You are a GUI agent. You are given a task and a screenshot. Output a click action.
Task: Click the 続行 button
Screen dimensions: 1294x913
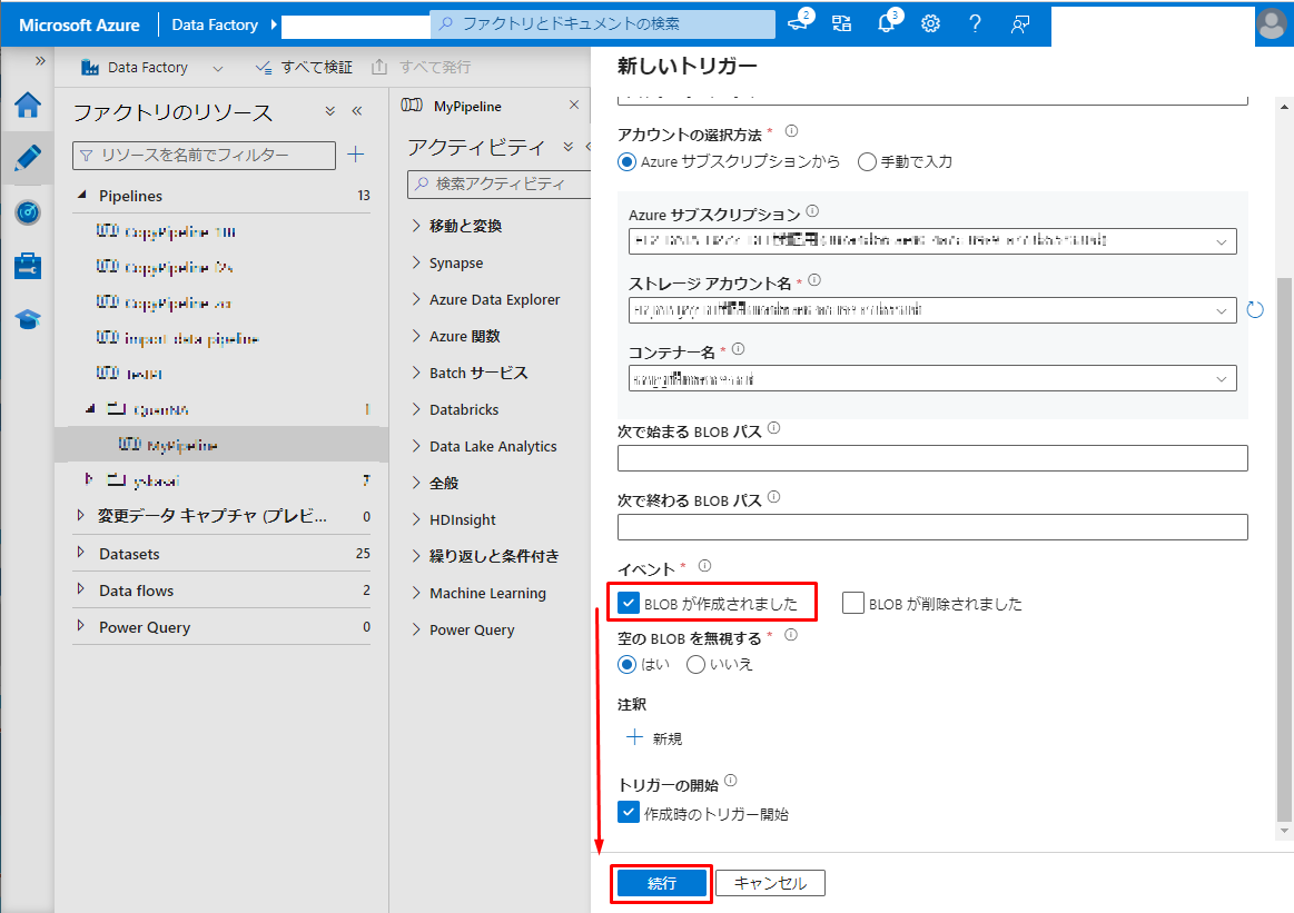pyautogui.click(x=661, y=883)
